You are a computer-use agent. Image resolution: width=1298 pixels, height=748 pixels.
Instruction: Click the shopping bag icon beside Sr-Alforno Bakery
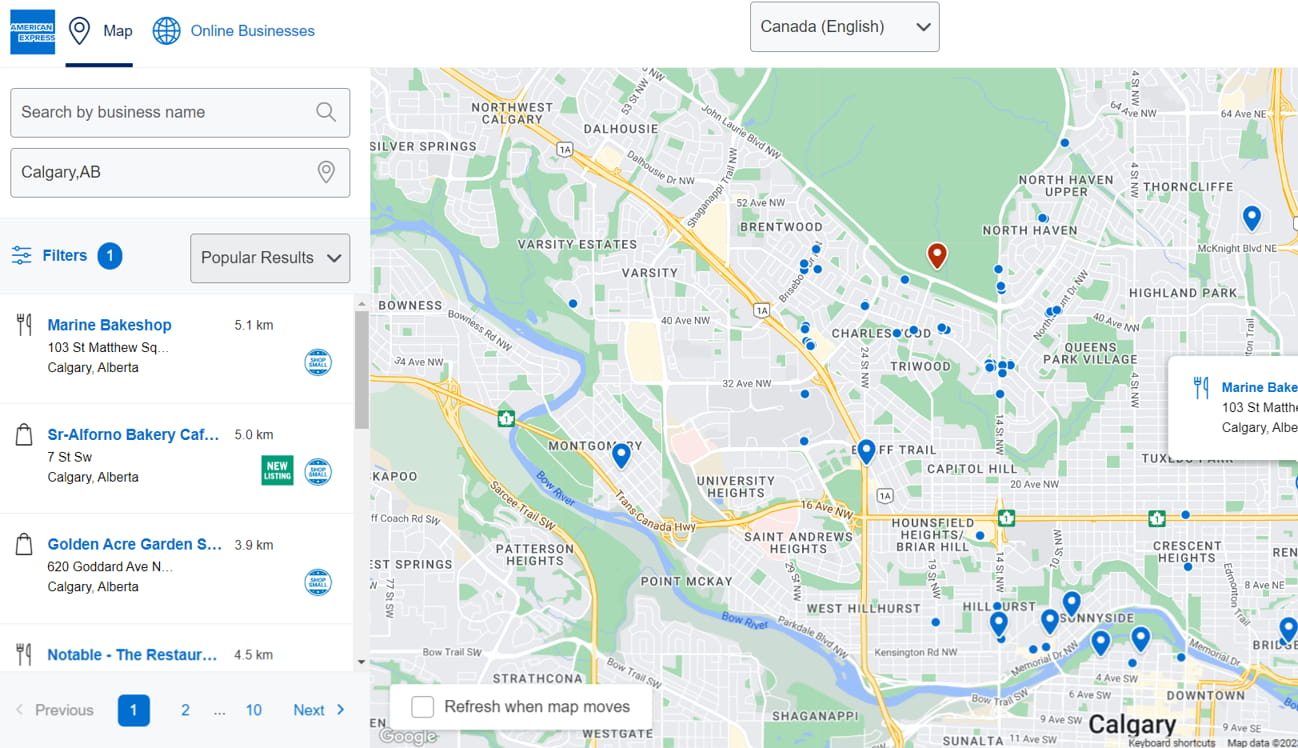click(x=24, y=434)
